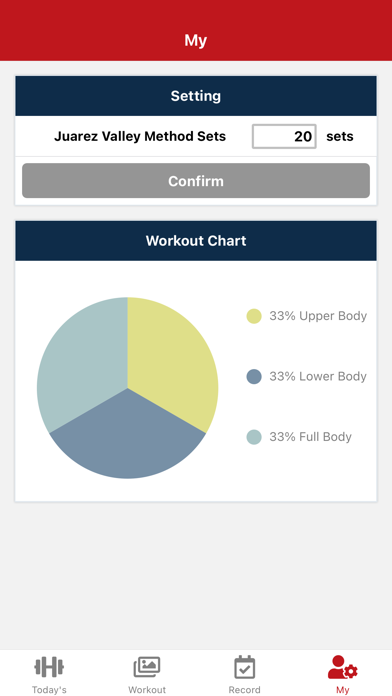
Task: Select the My profile gear icon
Action: (x=342, y=667)
